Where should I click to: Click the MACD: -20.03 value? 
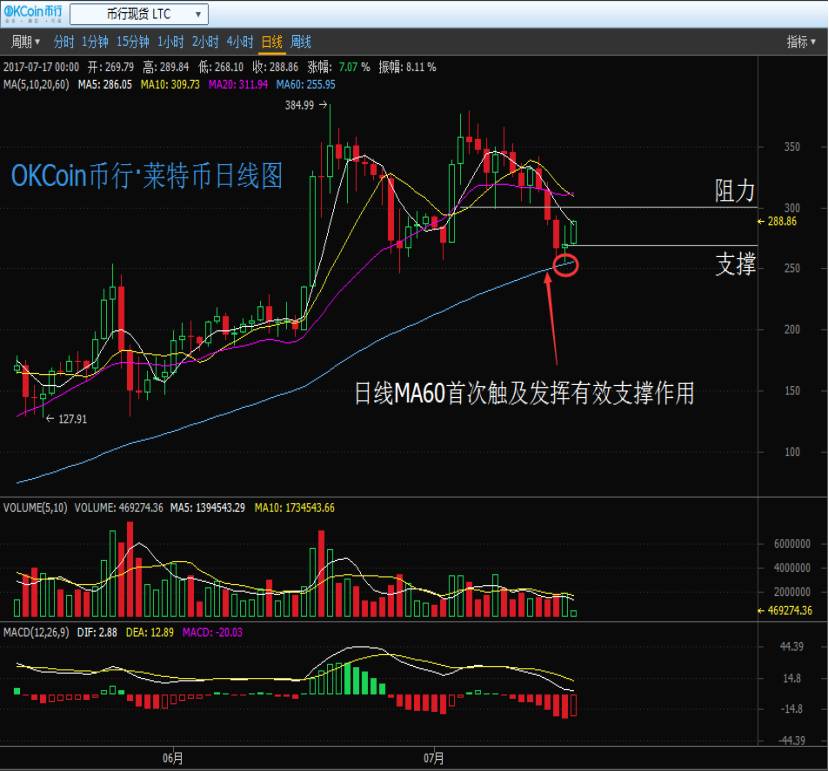coord(213,632)
